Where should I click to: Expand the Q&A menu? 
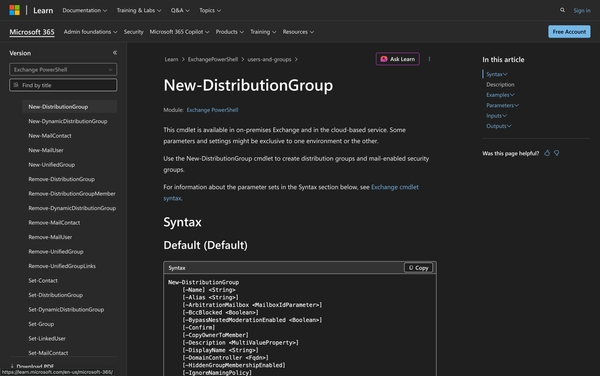pyautogui.click(x=180, y=10)
